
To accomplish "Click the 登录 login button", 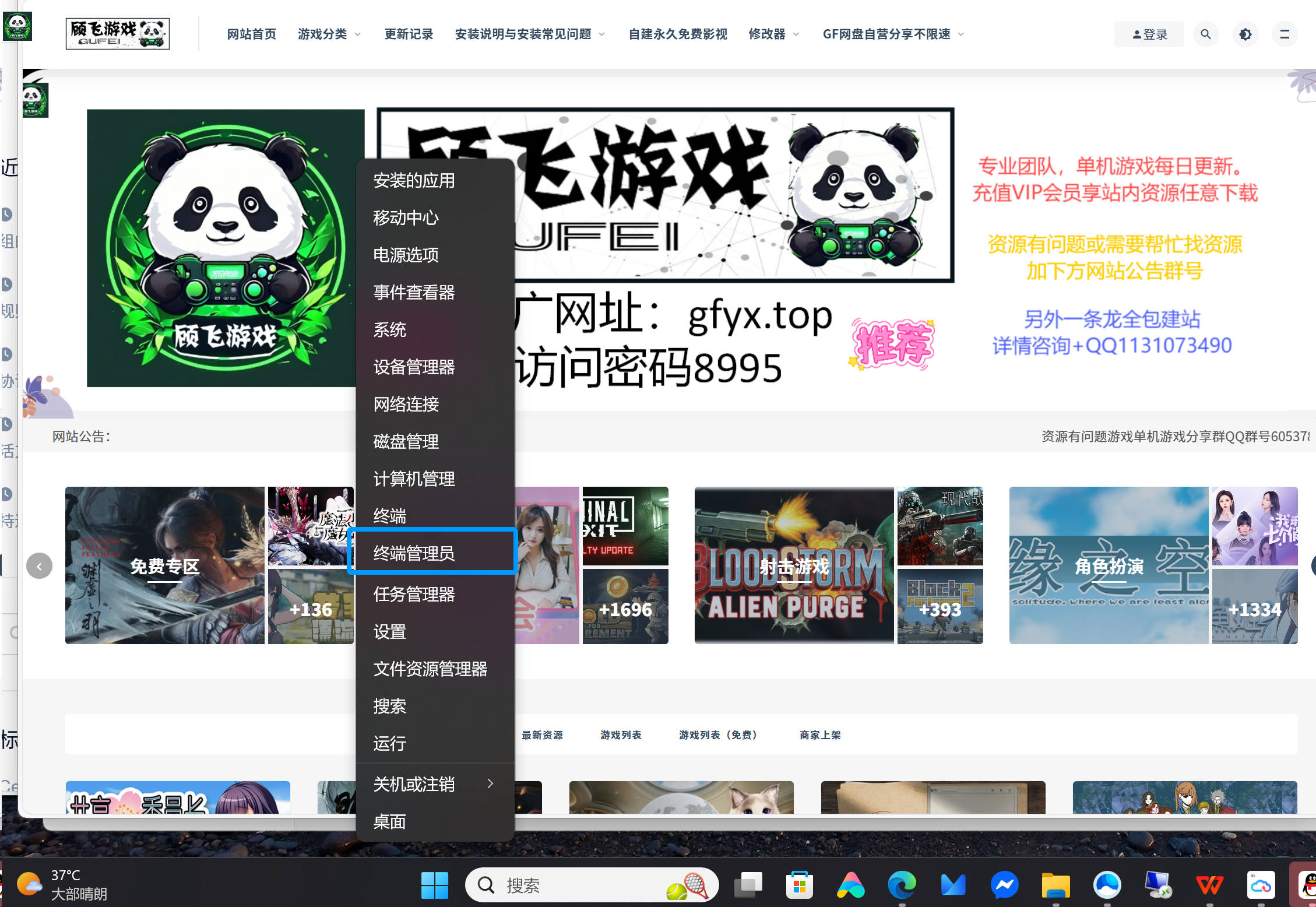I will click(x=1149, y=34).
